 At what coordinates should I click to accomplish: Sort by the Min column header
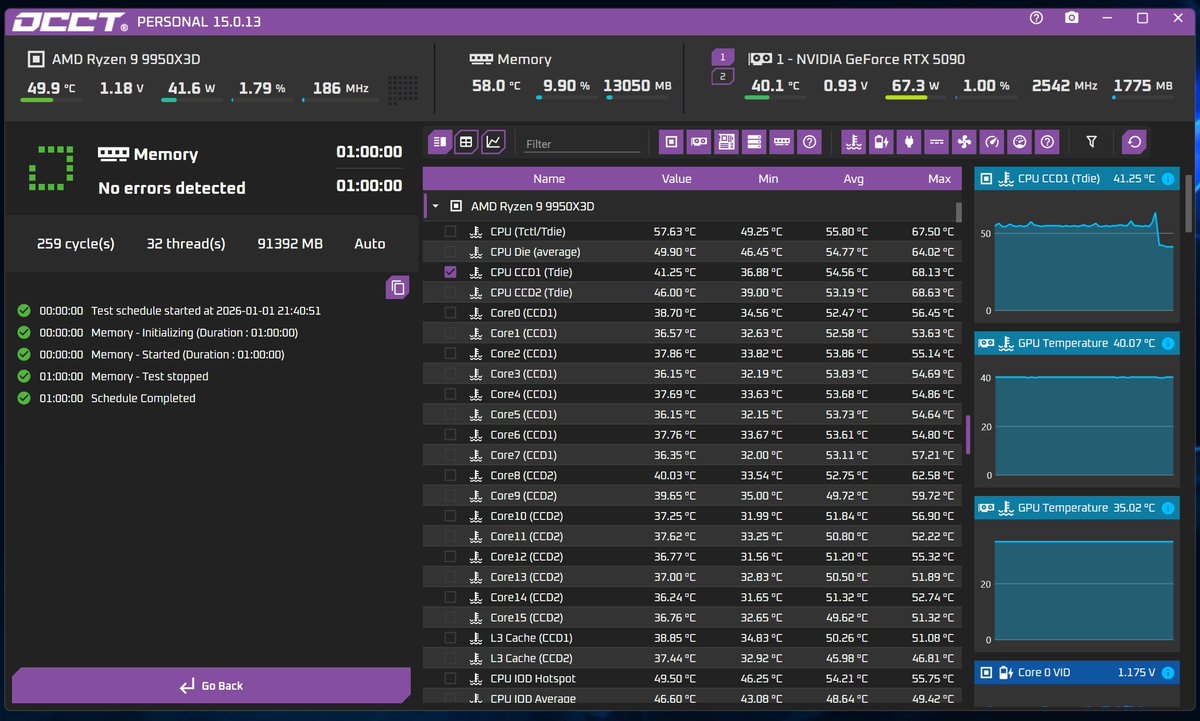768,179
